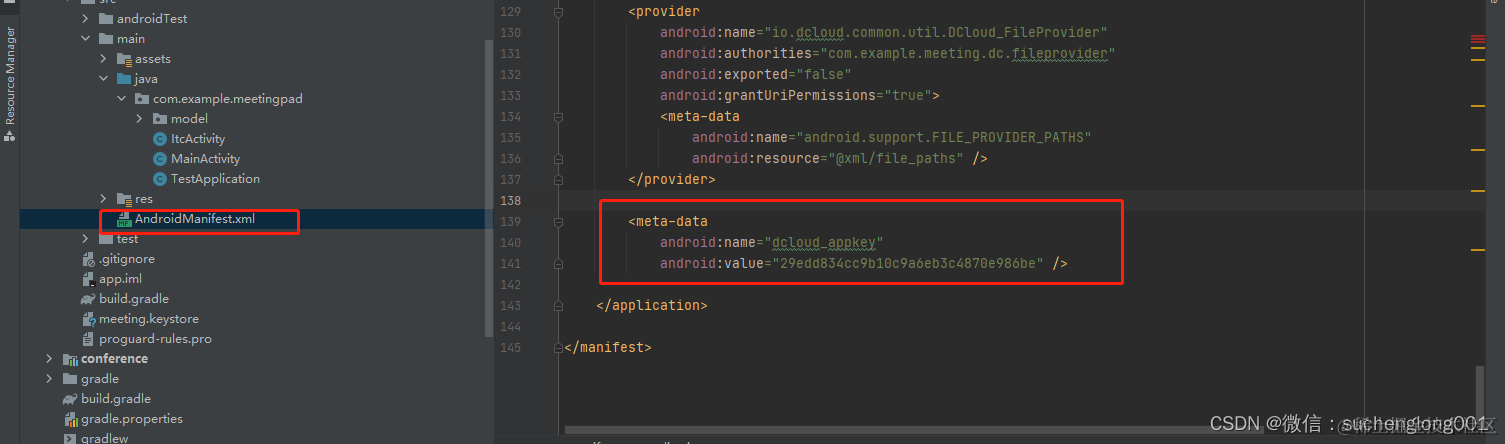Toggle fold marker at line 145 closing manifest
The image size is (1505, 444).
(x=558, y=347)
